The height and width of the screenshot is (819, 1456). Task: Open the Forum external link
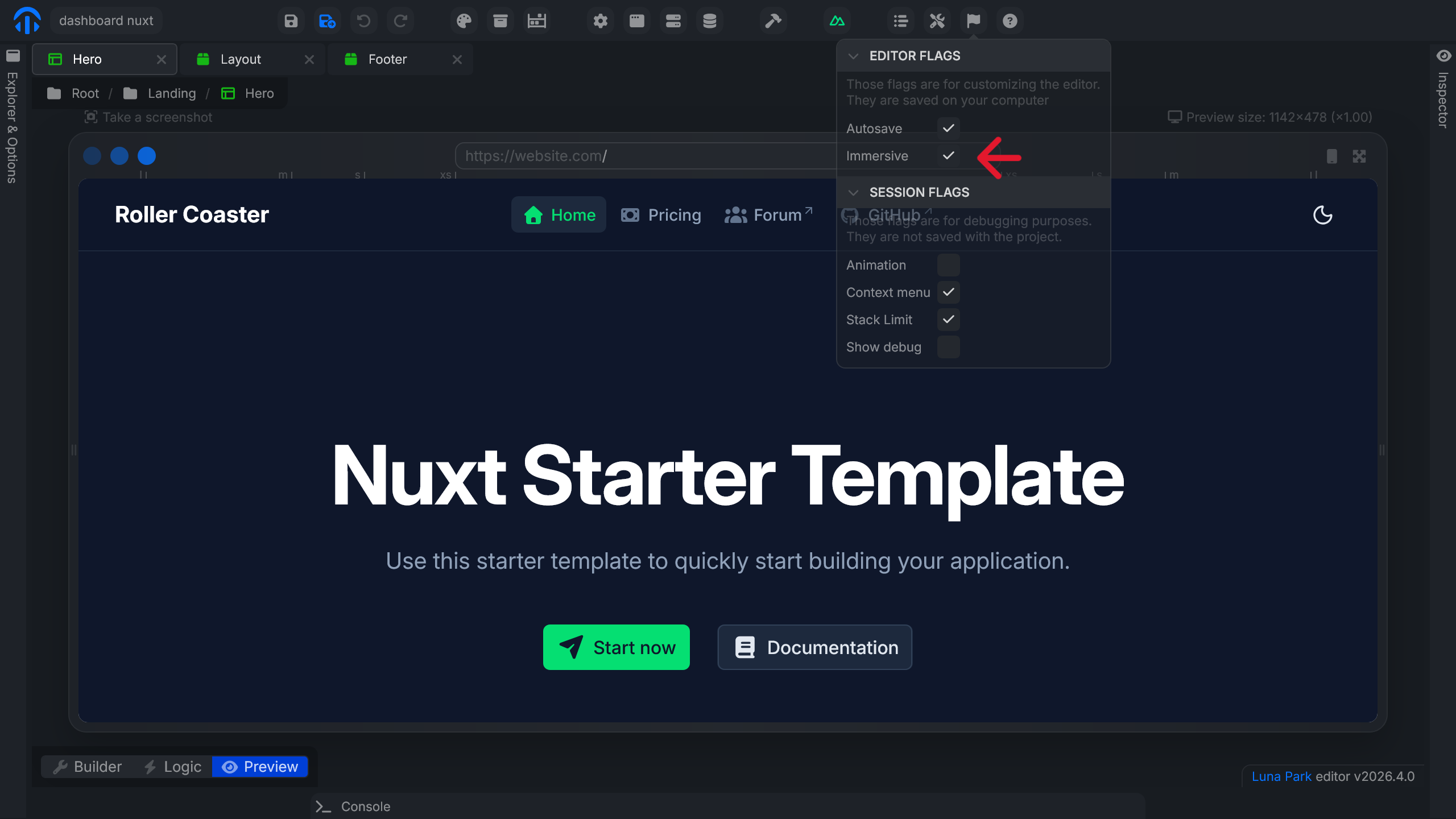(768, 215)
